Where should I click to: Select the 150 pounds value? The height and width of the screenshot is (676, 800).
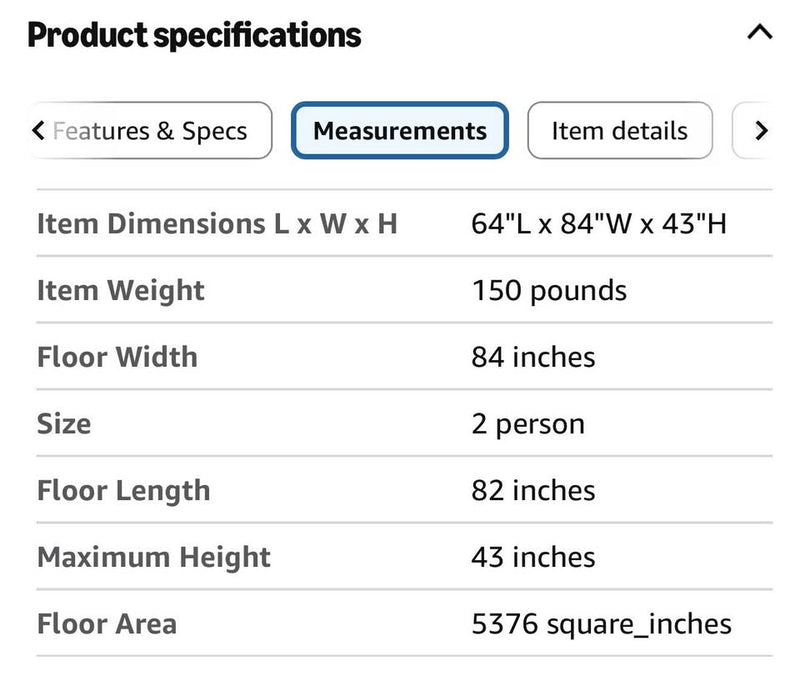coord(549,291)
